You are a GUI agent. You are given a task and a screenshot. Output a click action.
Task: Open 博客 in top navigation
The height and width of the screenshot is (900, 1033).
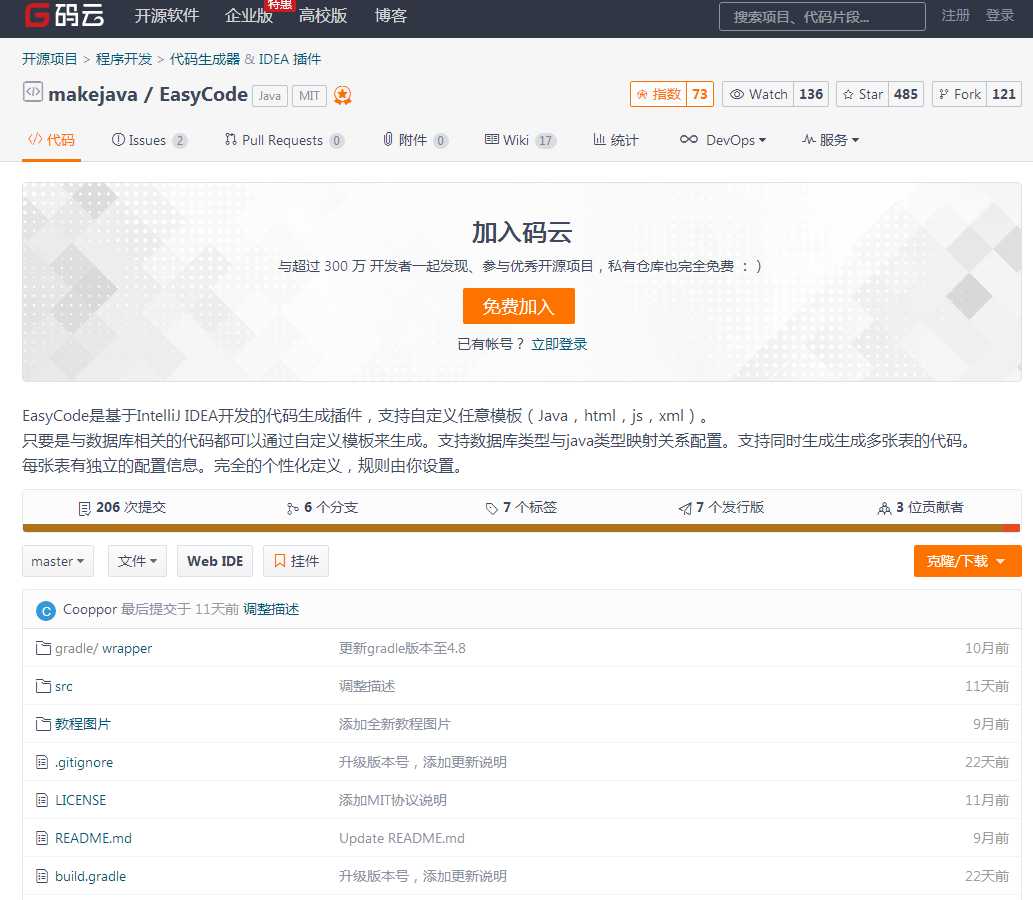tap(391, 16)
